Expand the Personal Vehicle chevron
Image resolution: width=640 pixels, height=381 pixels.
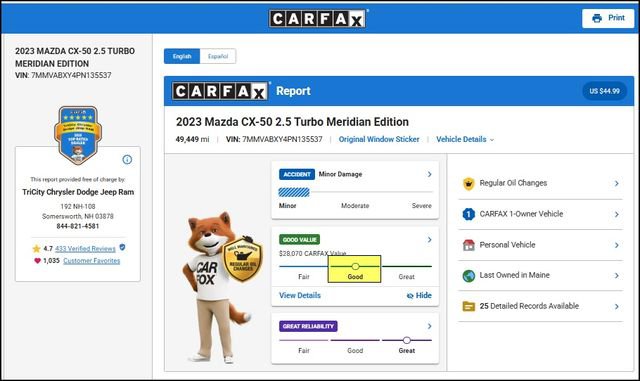click(617, 245)
